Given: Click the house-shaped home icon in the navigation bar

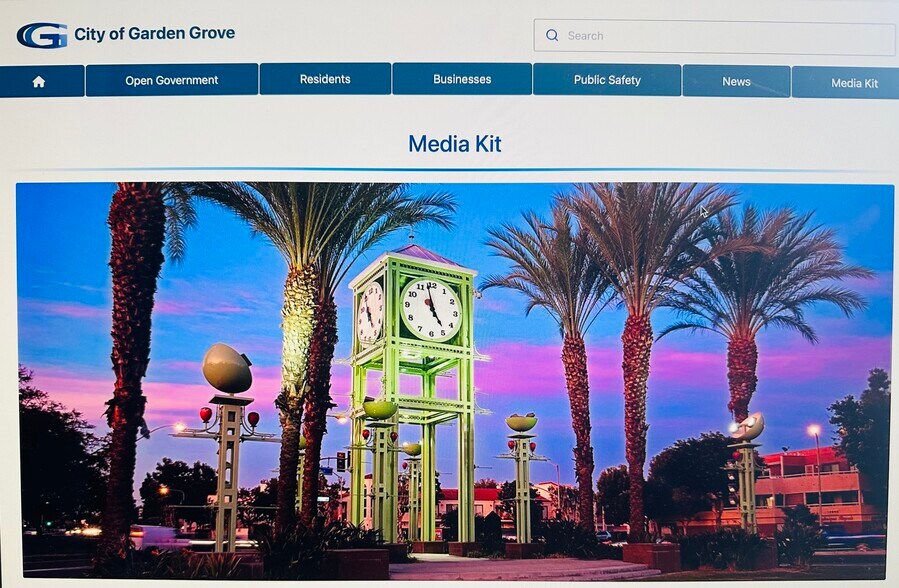Looking at the screenshot, I should point(40,82).
